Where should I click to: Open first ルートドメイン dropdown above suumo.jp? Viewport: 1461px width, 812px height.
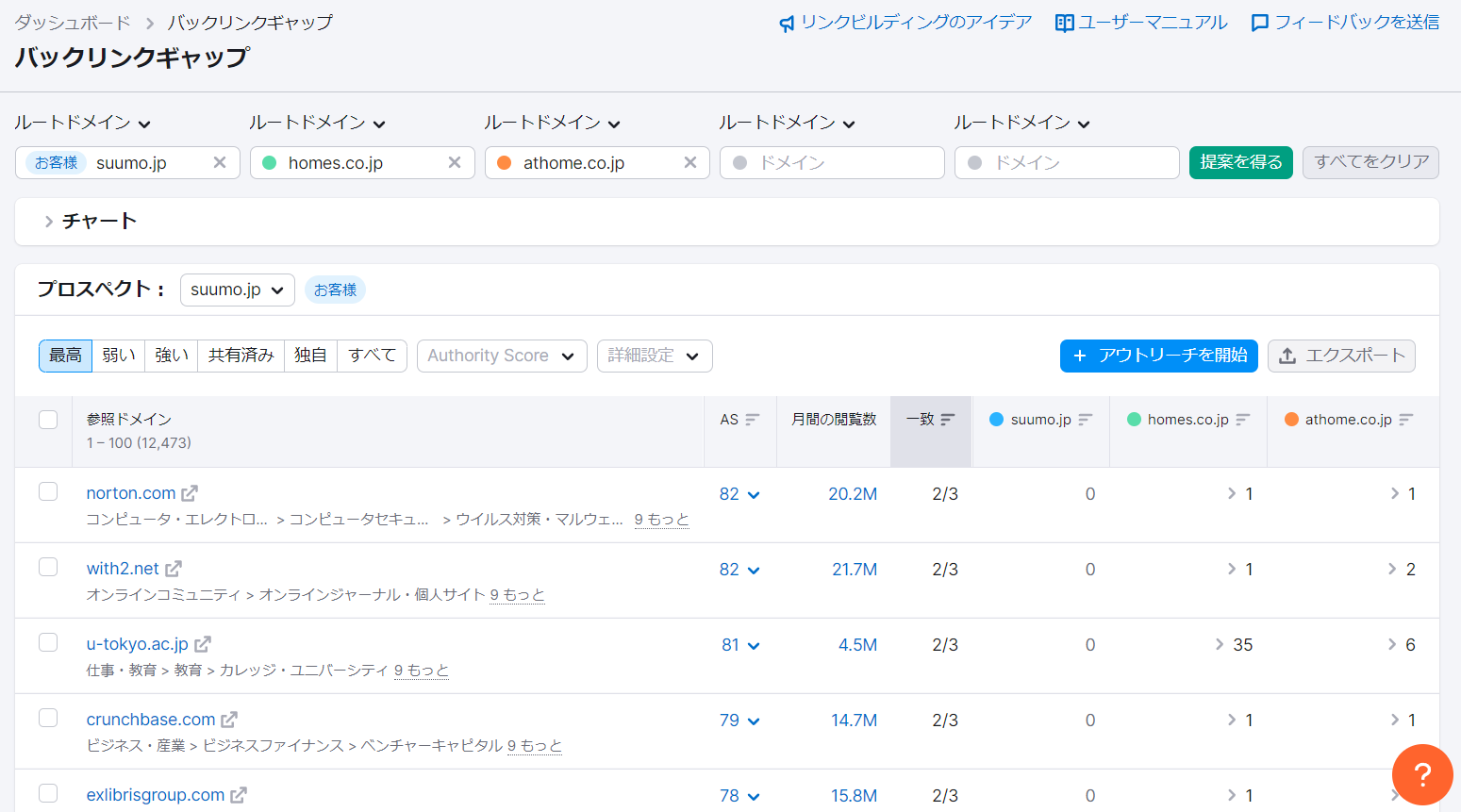pyautogui.click(x=82, y=123)
